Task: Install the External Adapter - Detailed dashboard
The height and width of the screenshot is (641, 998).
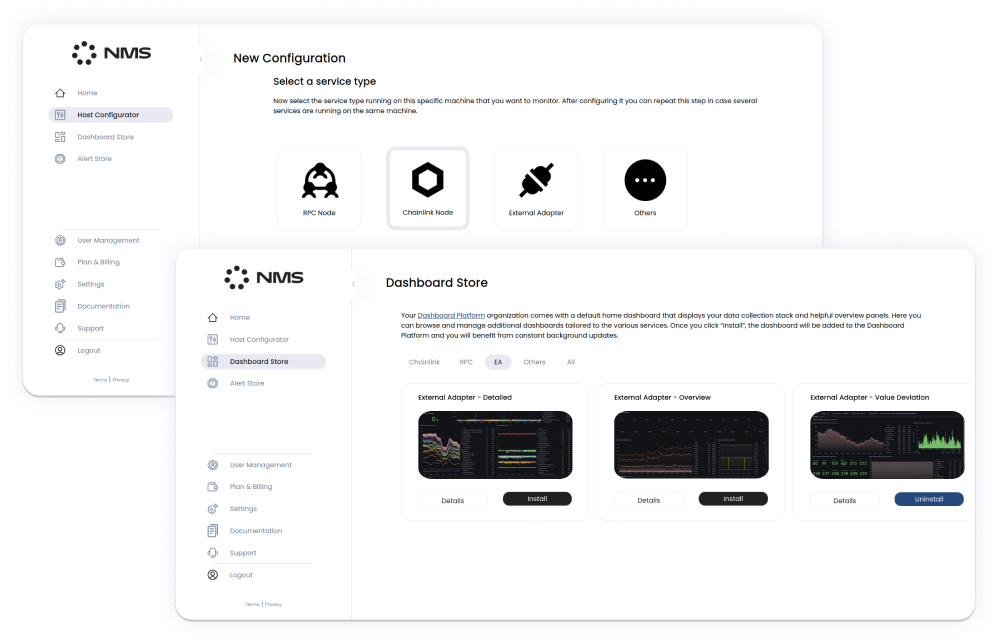Action: pyautogui.click(x=537, y=499)
